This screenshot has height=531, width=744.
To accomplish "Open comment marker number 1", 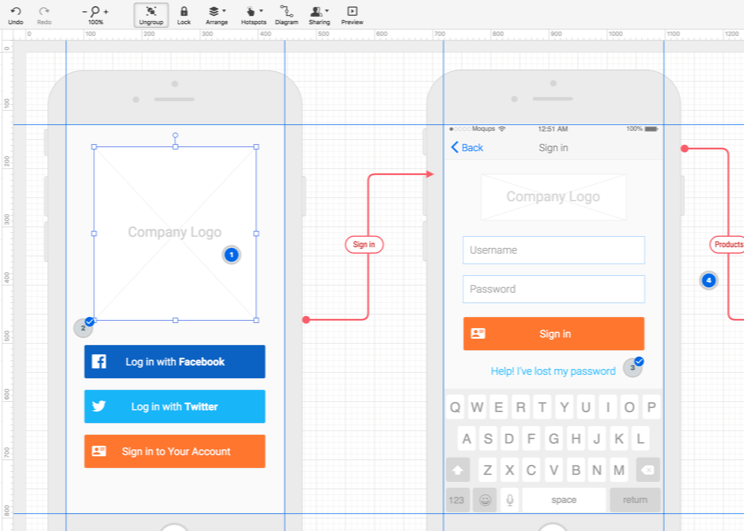I will tap(231, 255).
